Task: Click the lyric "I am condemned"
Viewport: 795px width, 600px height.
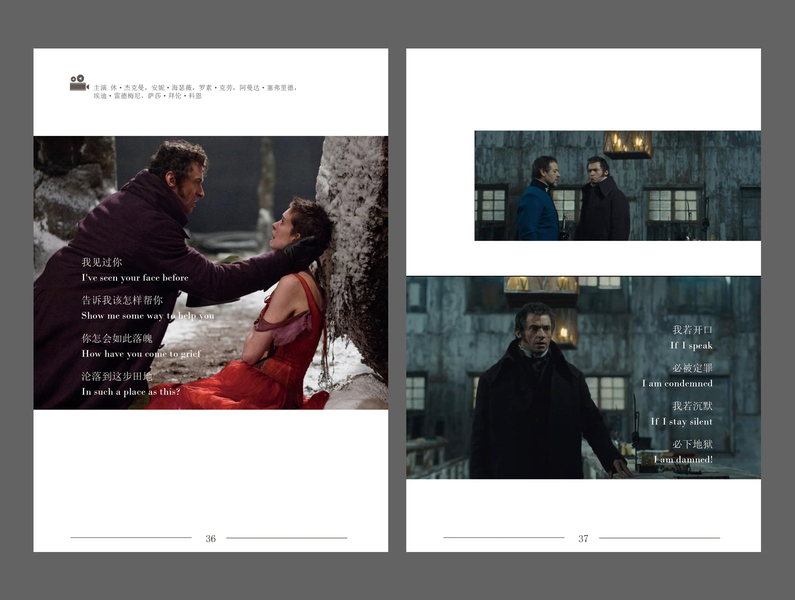Action: [x=677, y=383]
